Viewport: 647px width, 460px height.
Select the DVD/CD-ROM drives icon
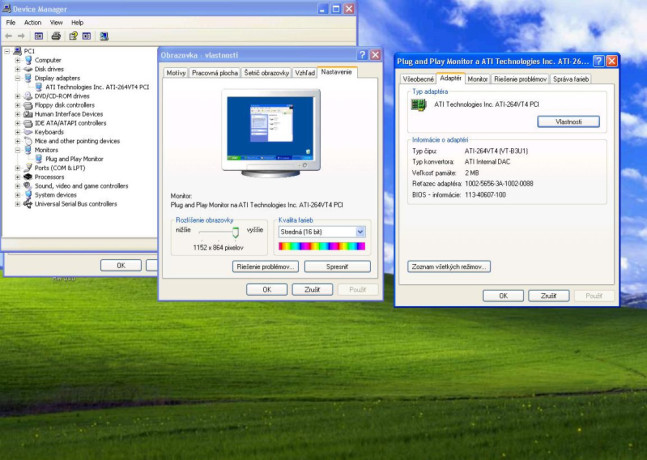pos(28,96)
